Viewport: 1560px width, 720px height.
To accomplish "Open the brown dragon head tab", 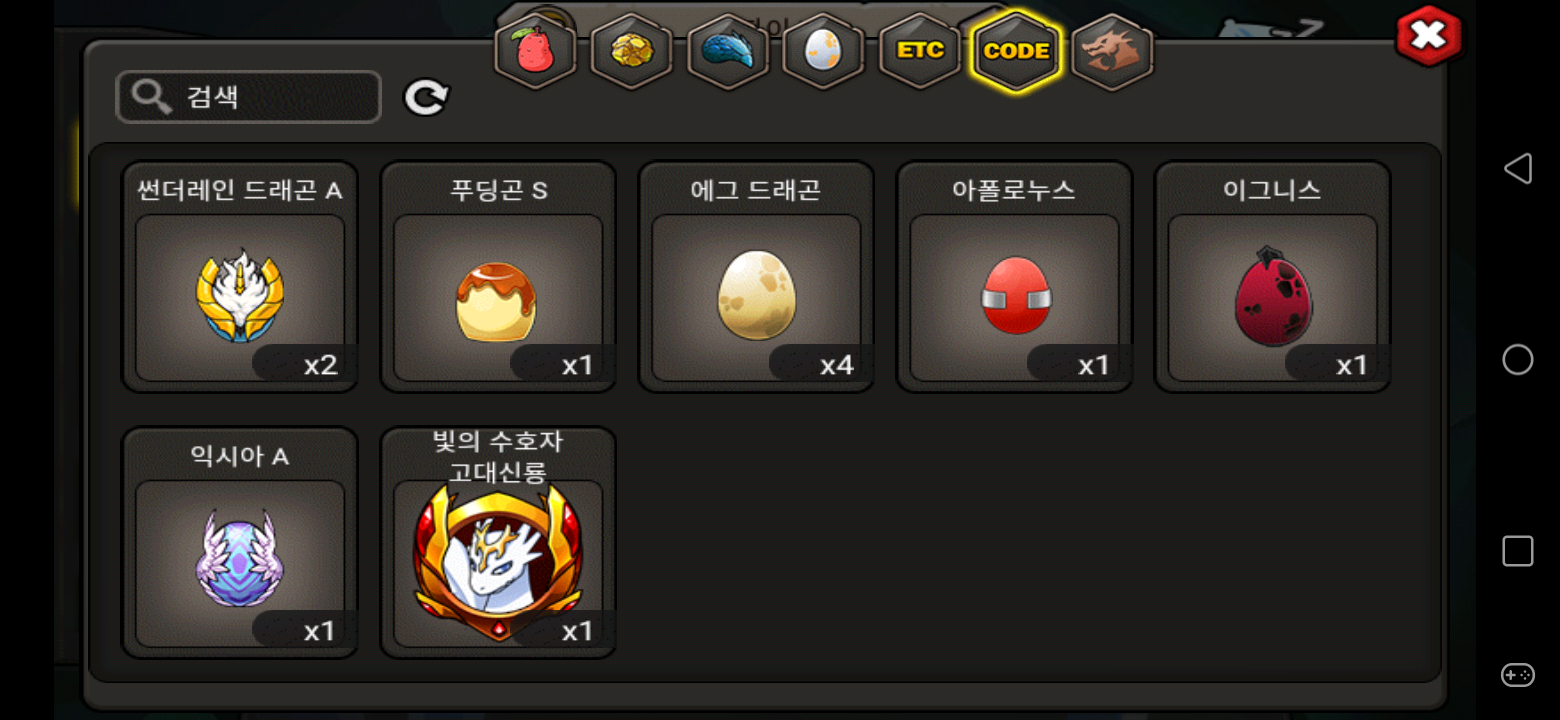I will (x=1112, y=52).
